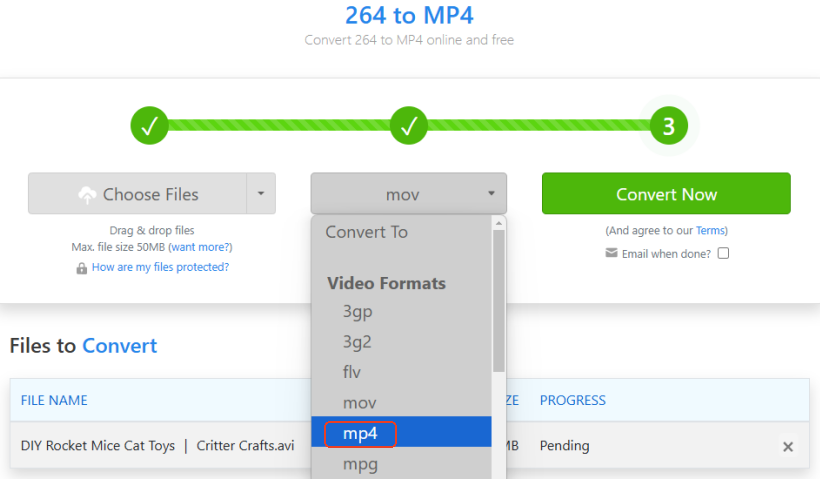Open the Choose Files source dropdown arrow

tap(260, 194)
